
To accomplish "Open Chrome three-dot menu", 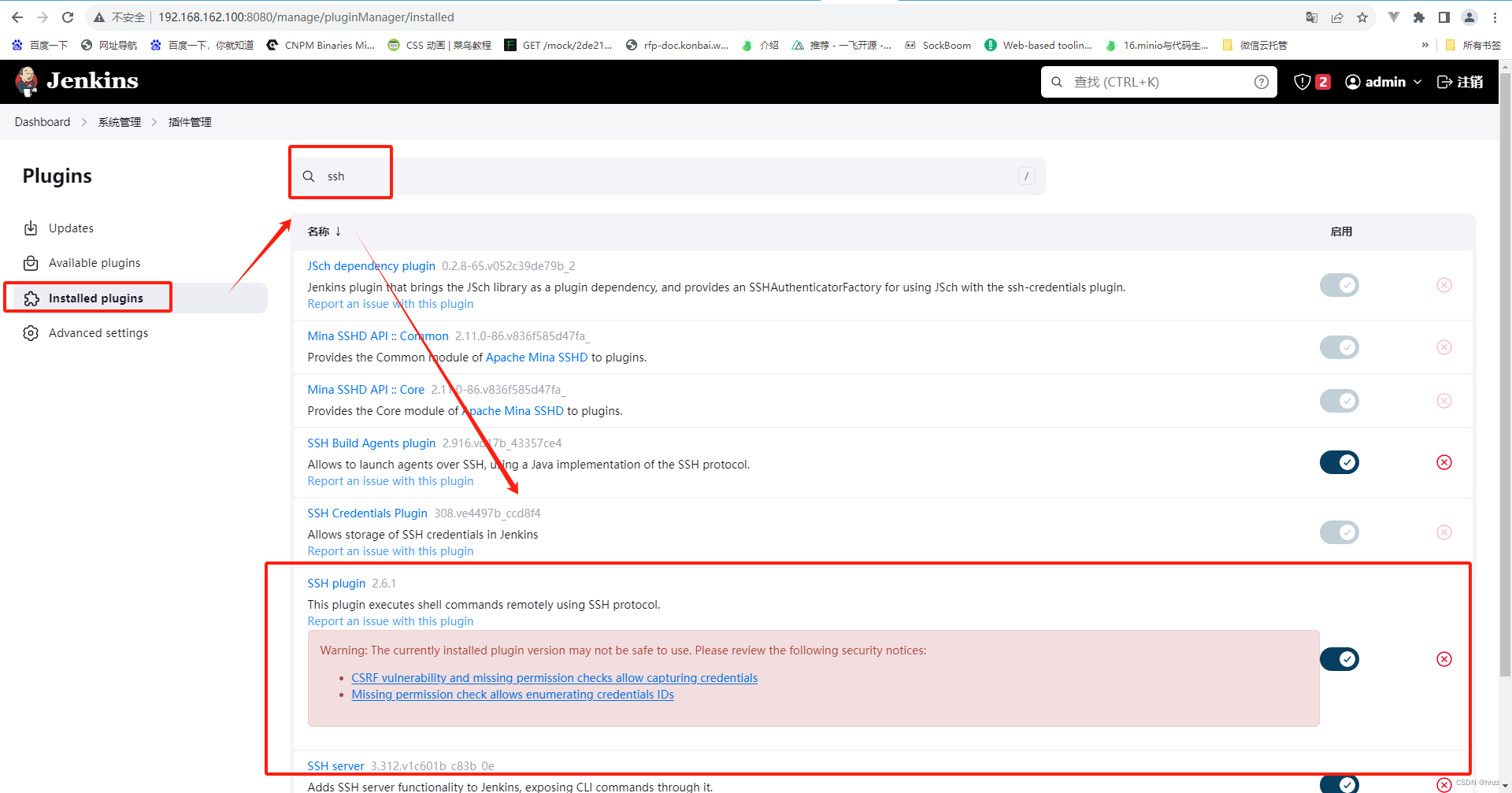I will (x=1495, y=17).
